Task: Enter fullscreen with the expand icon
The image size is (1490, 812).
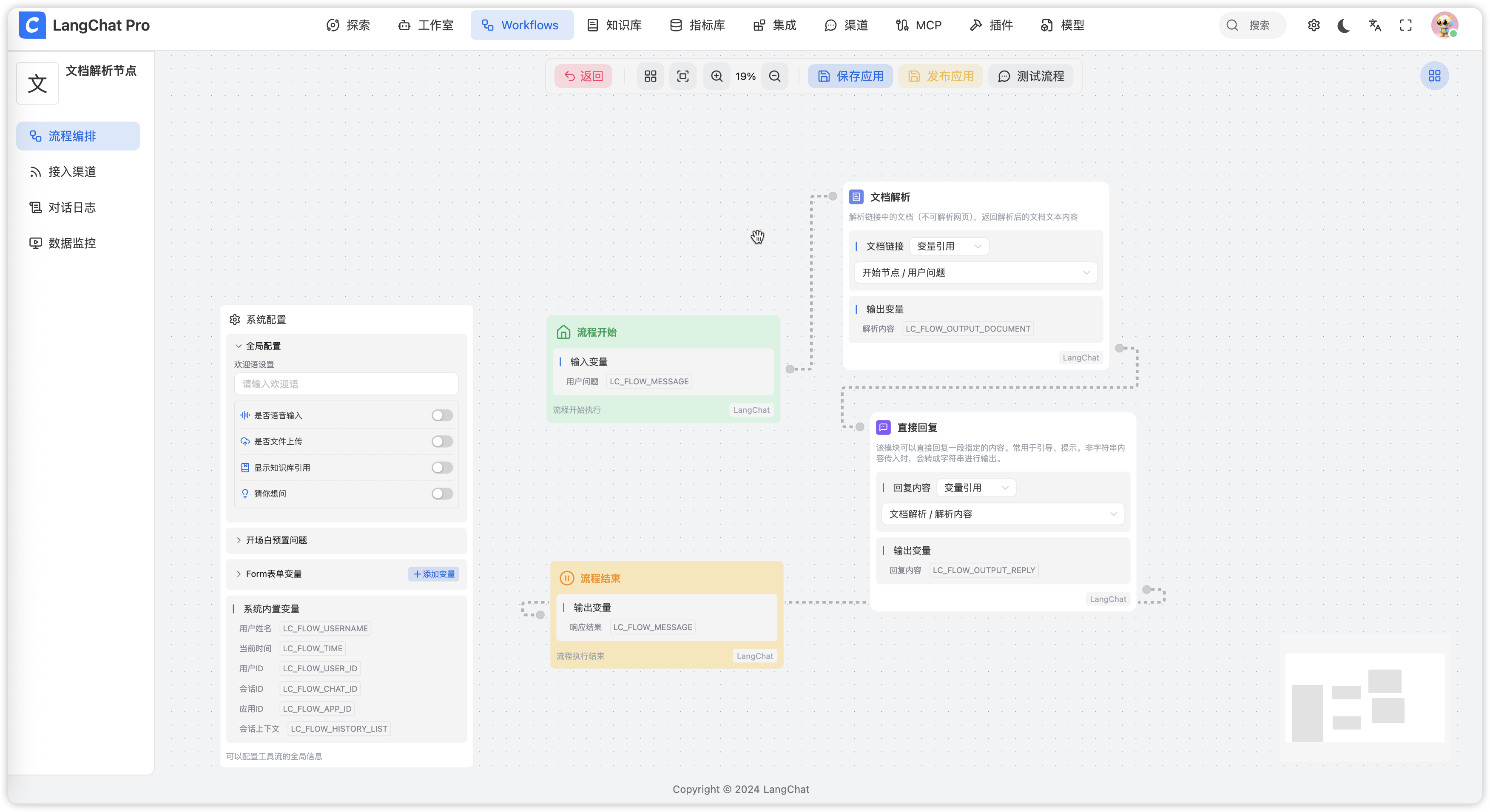Action: pos(1405,26)
